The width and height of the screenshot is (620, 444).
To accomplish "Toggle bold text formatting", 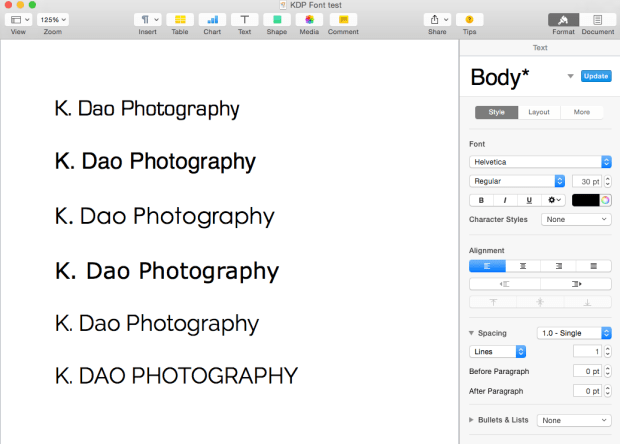I will click(481, 200).
